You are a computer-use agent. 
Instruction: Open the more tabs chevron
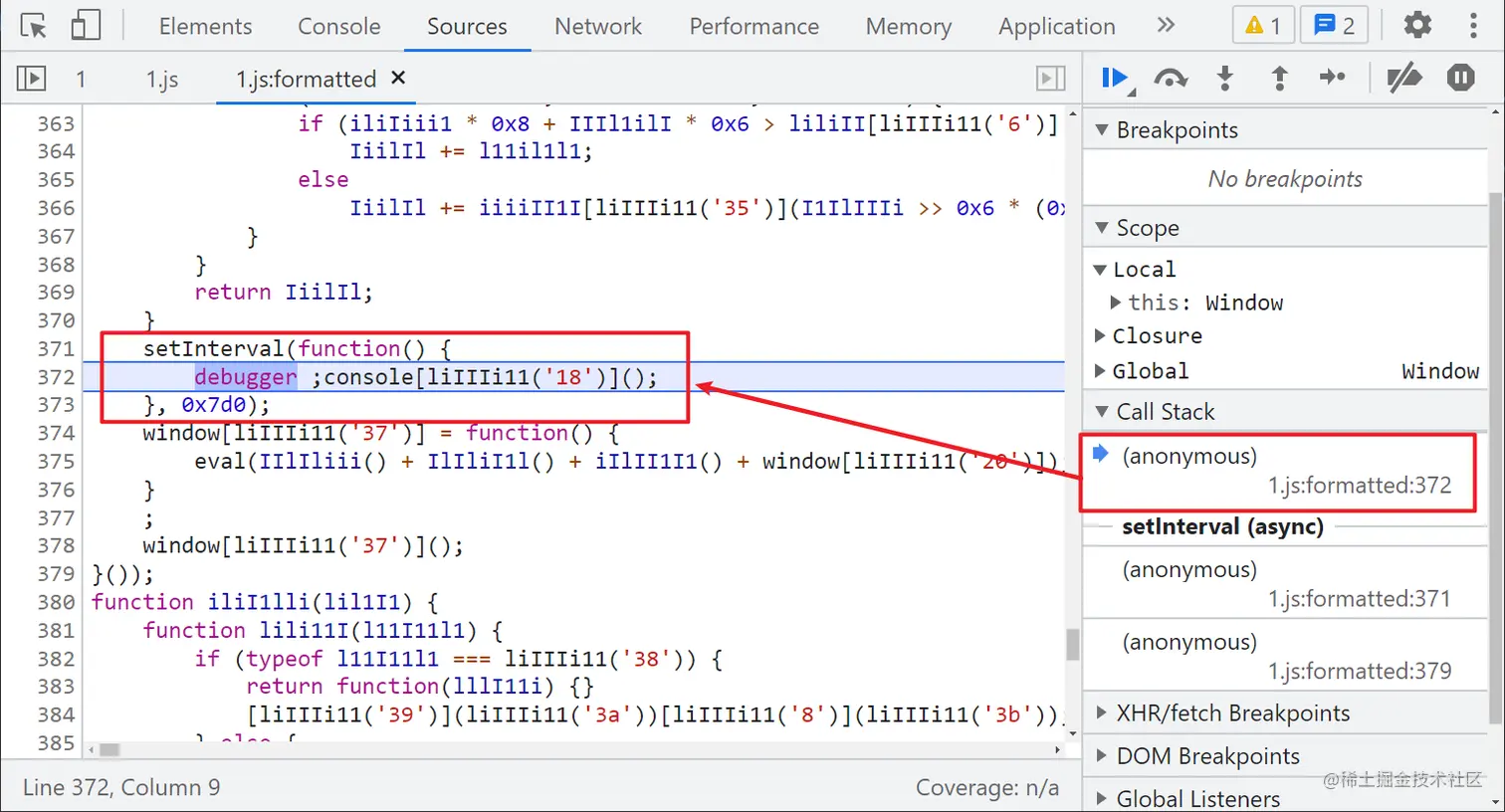[x=1166, y=25]
